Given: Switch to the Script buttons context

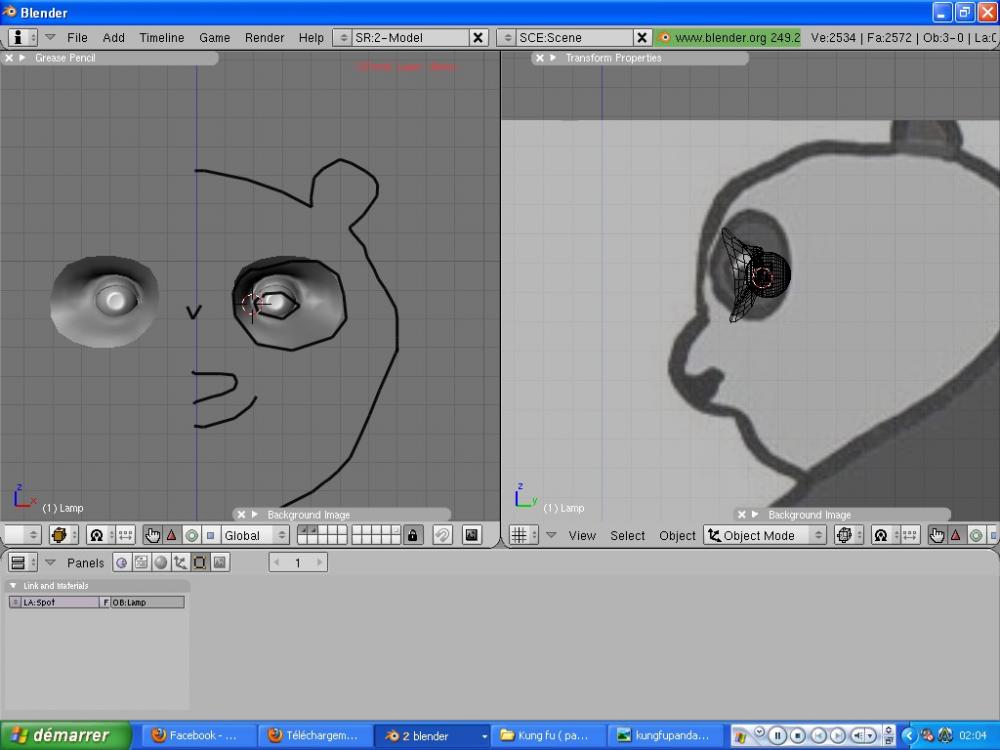Looking at the screenshot, I should point(141,562).
